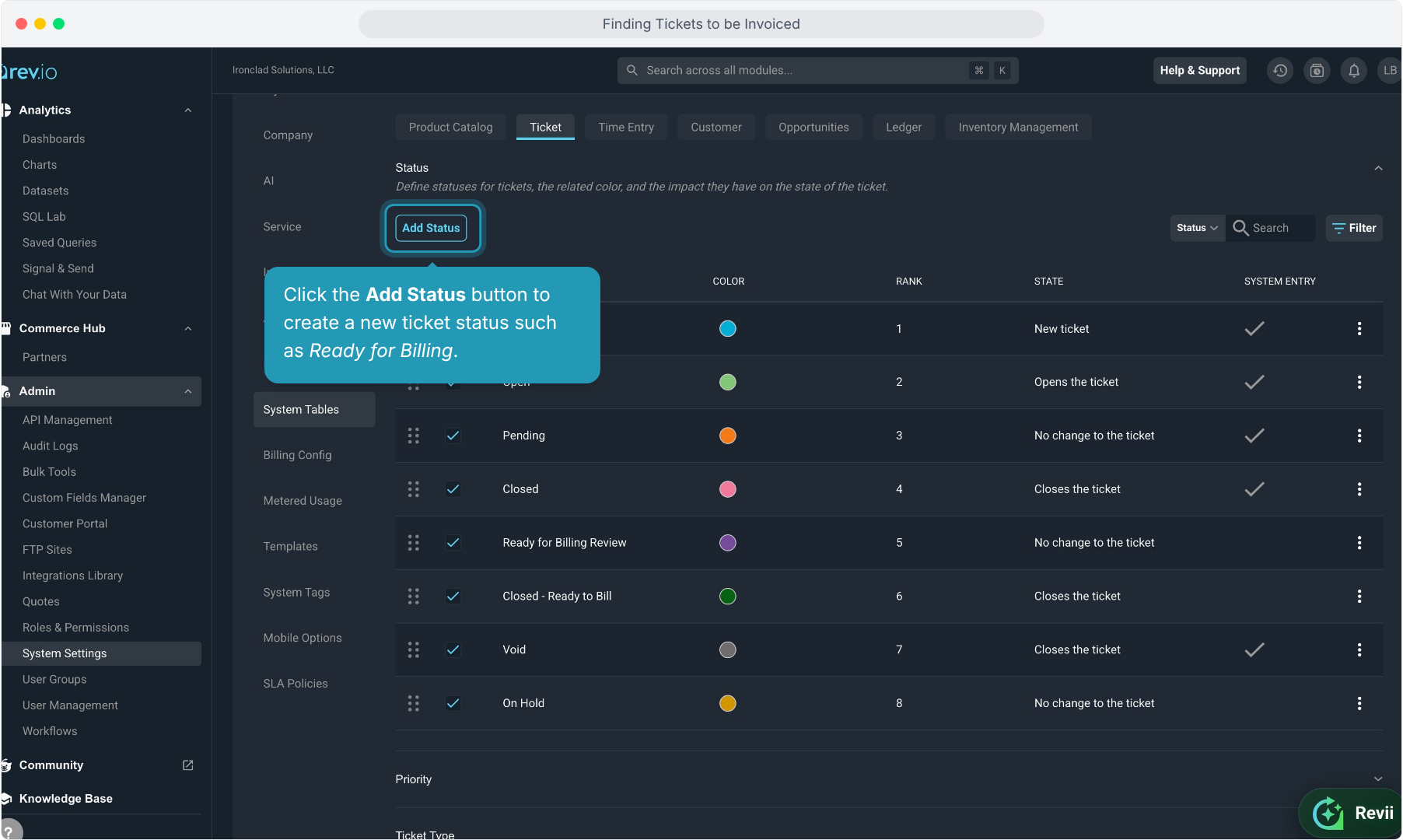Collapse the Status section chevron
The height and width of the screenshot is (840, 1403).
click(1378, 168)
